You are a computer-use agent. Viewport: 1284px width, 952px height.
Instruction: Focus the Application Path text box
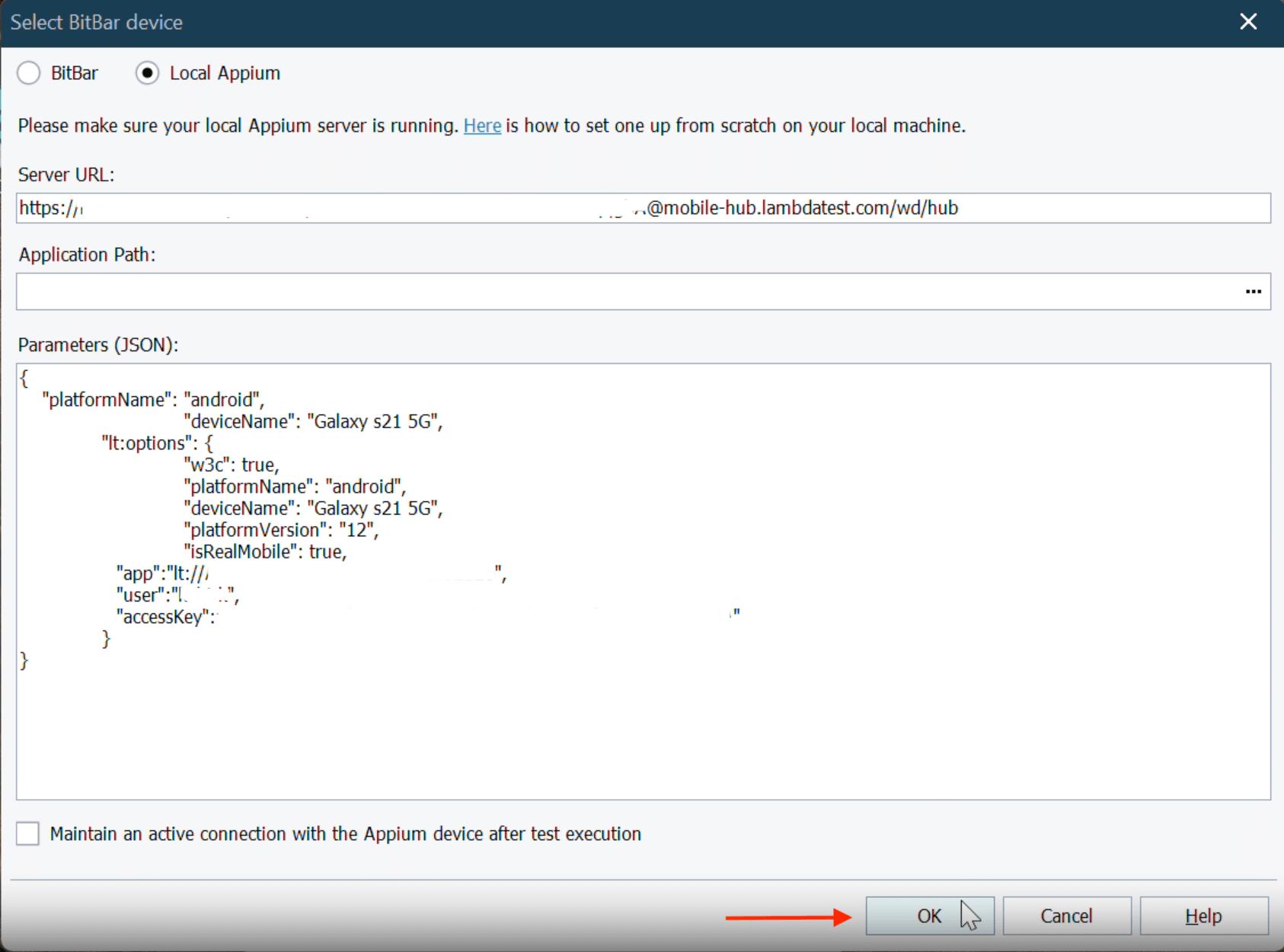[x=609, y=292]
